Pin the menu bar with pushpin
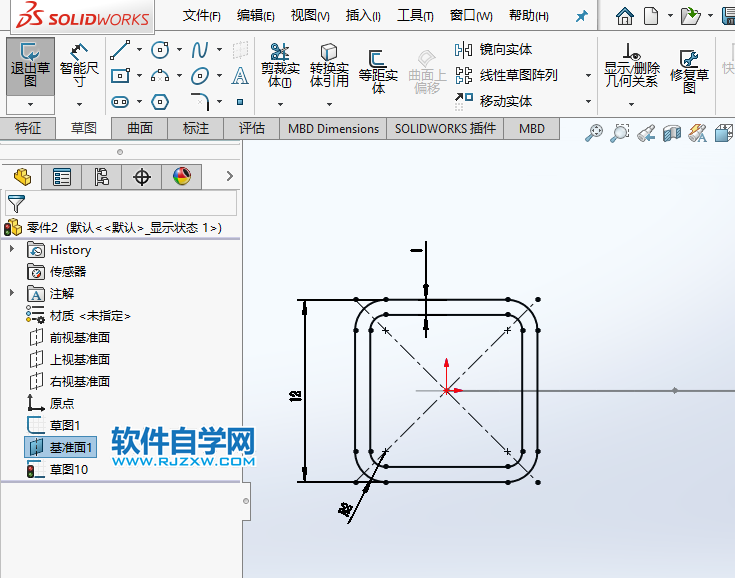The width and height of the screenshot is (735, 578). tap(582, 16)
